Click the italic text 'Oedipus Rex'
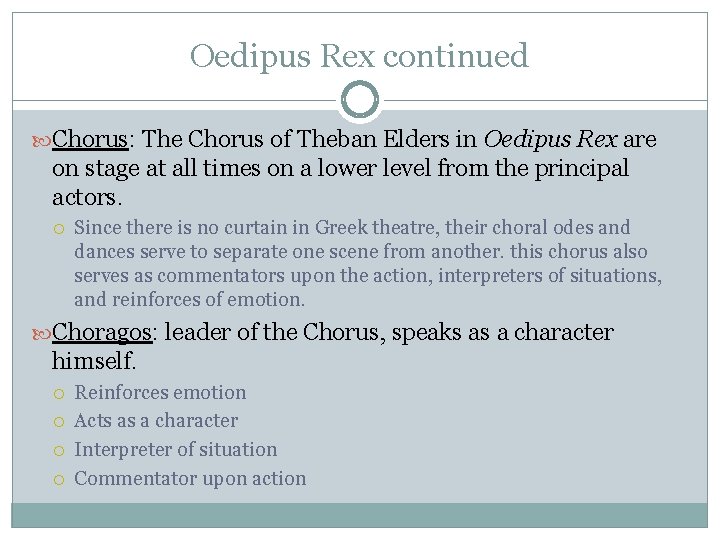 tap(550, 139)
